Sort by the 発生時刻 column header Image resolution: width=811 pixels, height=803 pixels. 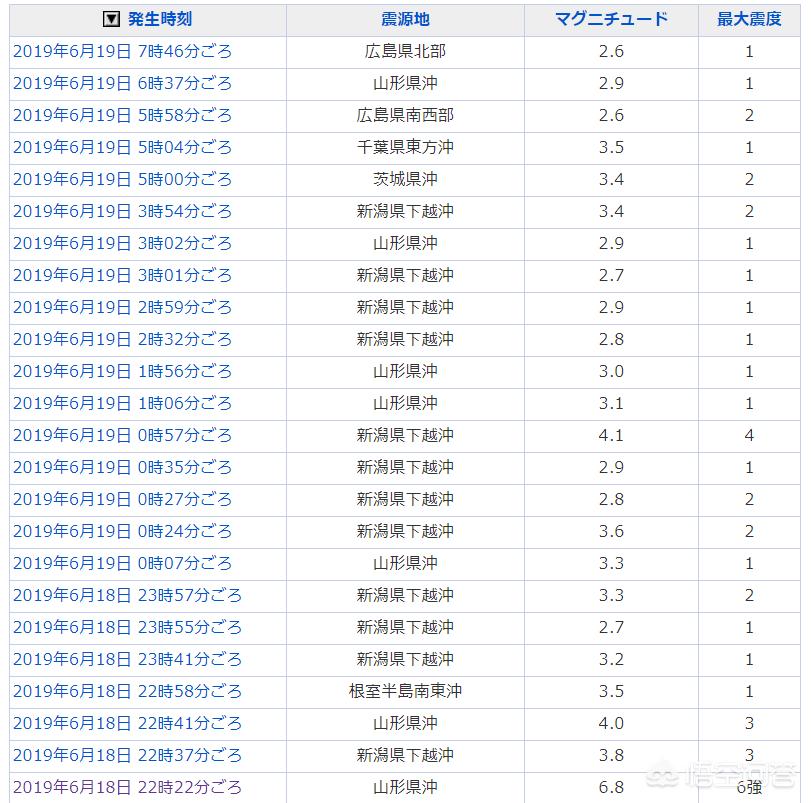[x=160, y=20]
